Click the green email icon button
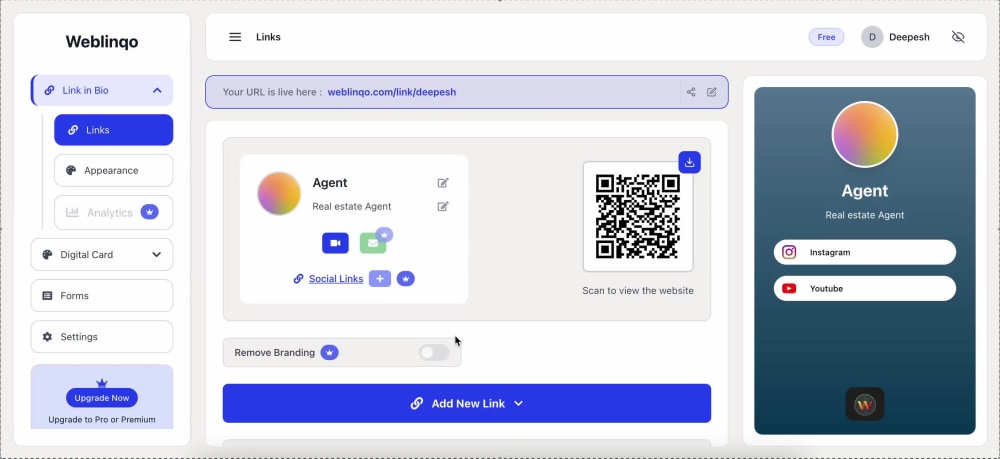 (372, 244)
